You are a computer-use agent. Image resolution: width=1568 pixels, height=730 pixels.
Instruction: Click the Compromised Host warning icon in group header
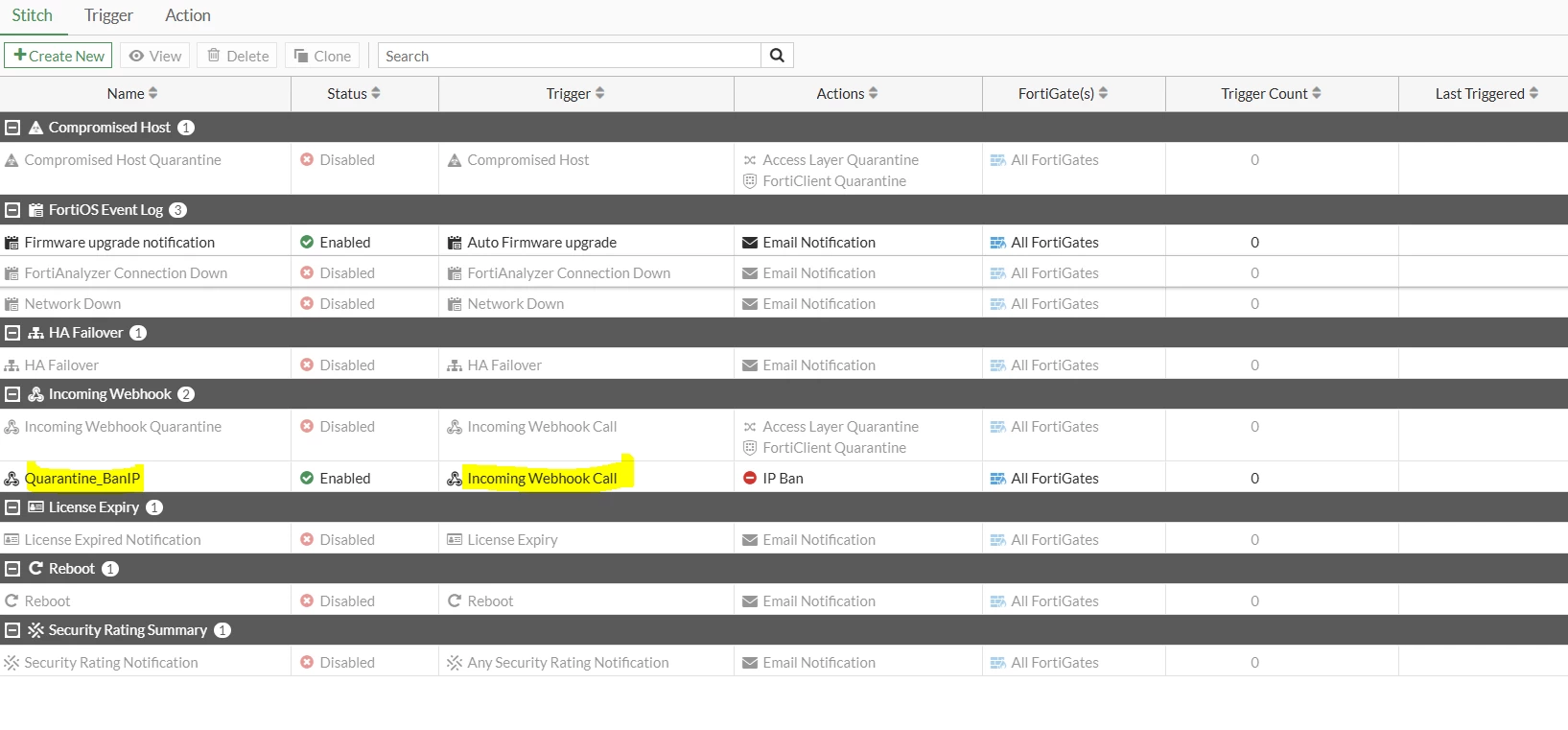36,128
